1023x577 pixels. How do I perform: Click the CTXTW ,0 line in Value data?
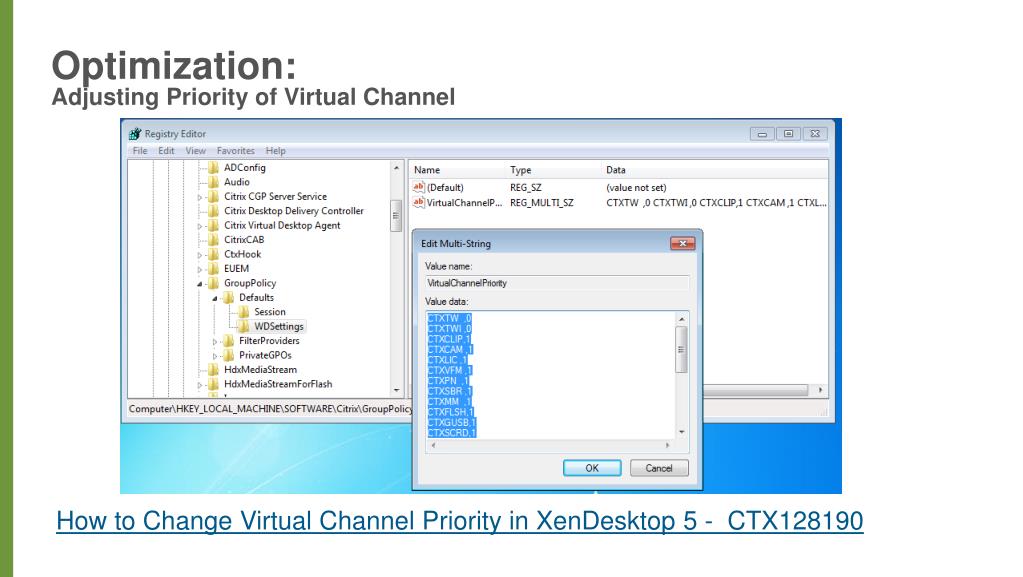449,319
